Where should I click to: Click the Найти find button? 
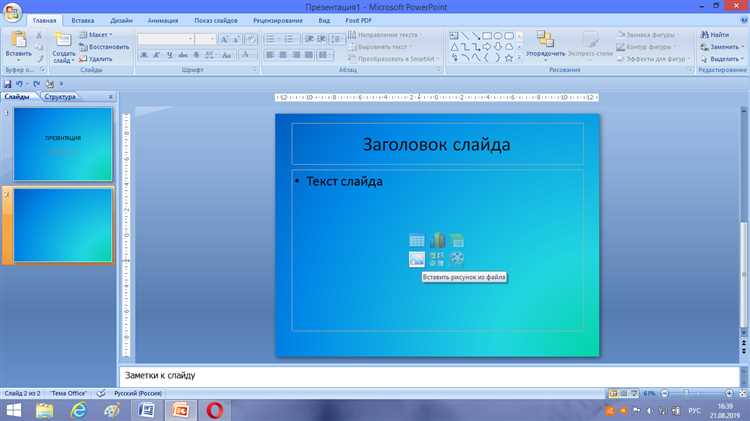click(720, 35)
